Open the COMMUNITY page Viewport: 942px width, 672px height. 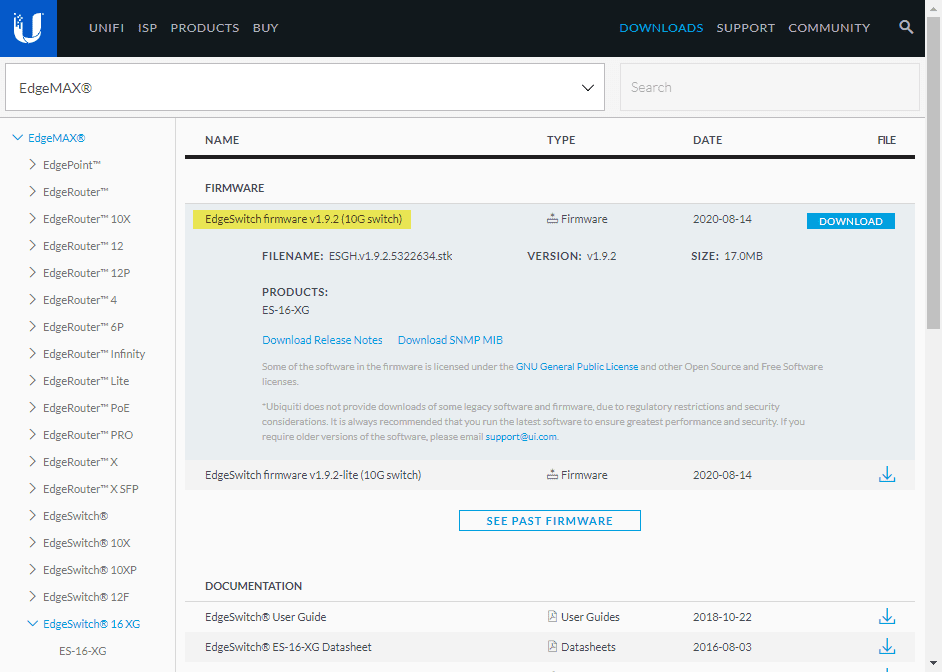(x=829, y=28)
